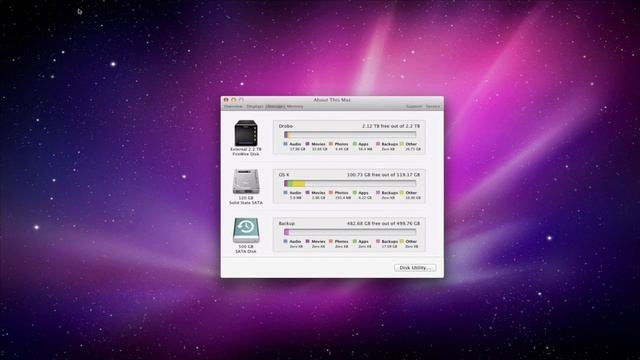Open the Support link in About This Mac
Screen dimensions: 640x360
[x=414, y=107]
